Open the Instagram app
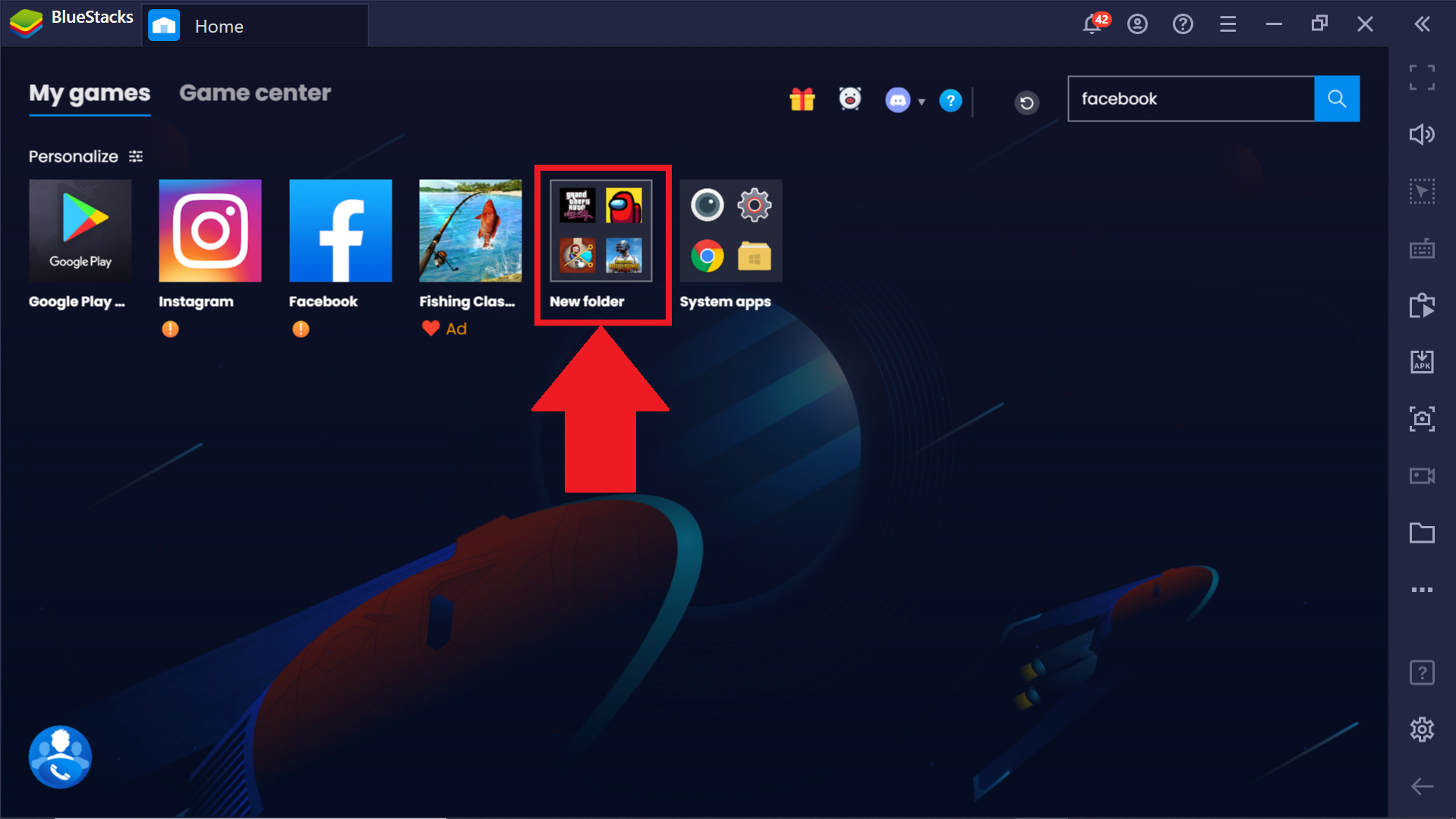This screenshot has height=819, width=1456. [210, 231]
